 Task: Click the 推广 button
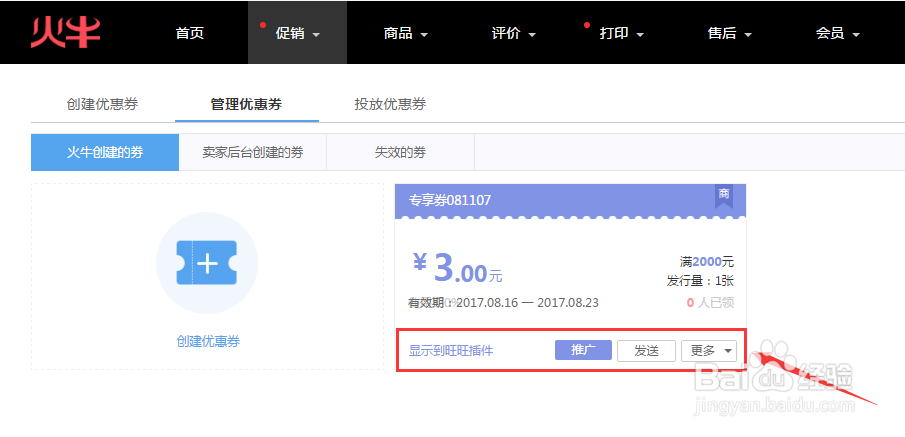click(584, 350)
